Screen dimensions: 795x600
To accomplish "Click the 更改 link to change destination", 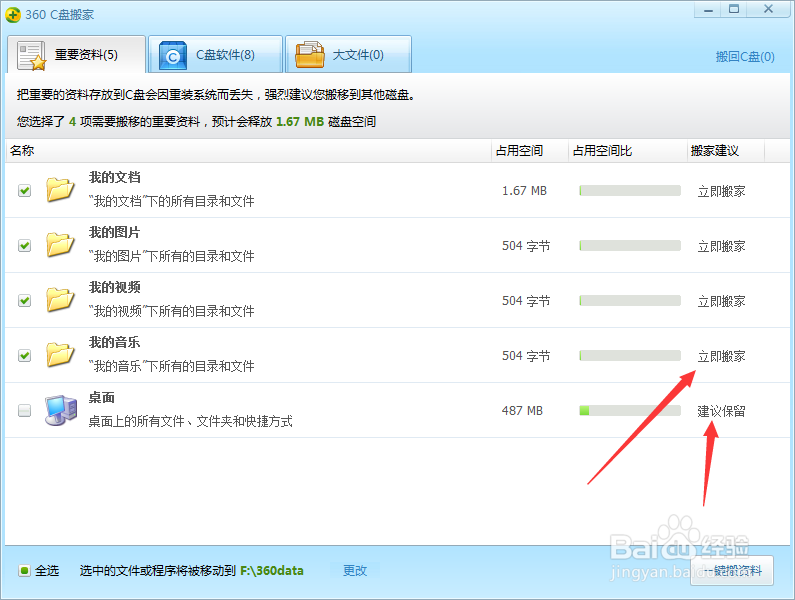I will point(355,571).
